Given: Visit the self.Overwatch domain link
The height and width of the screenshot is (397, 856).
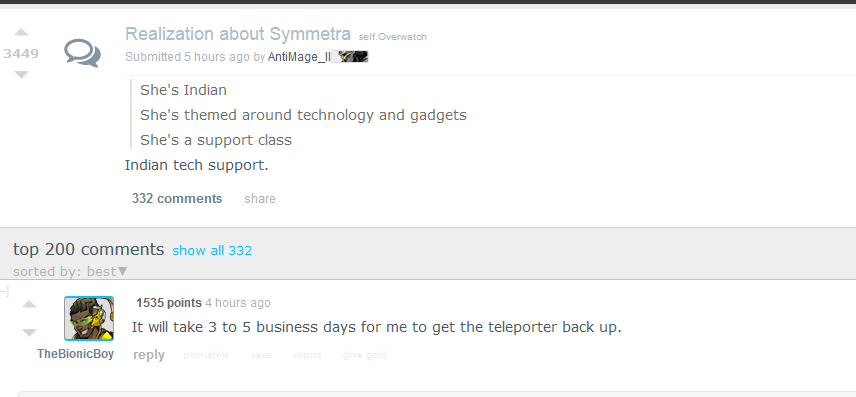Looking at the screenshot, I should 393,37.
